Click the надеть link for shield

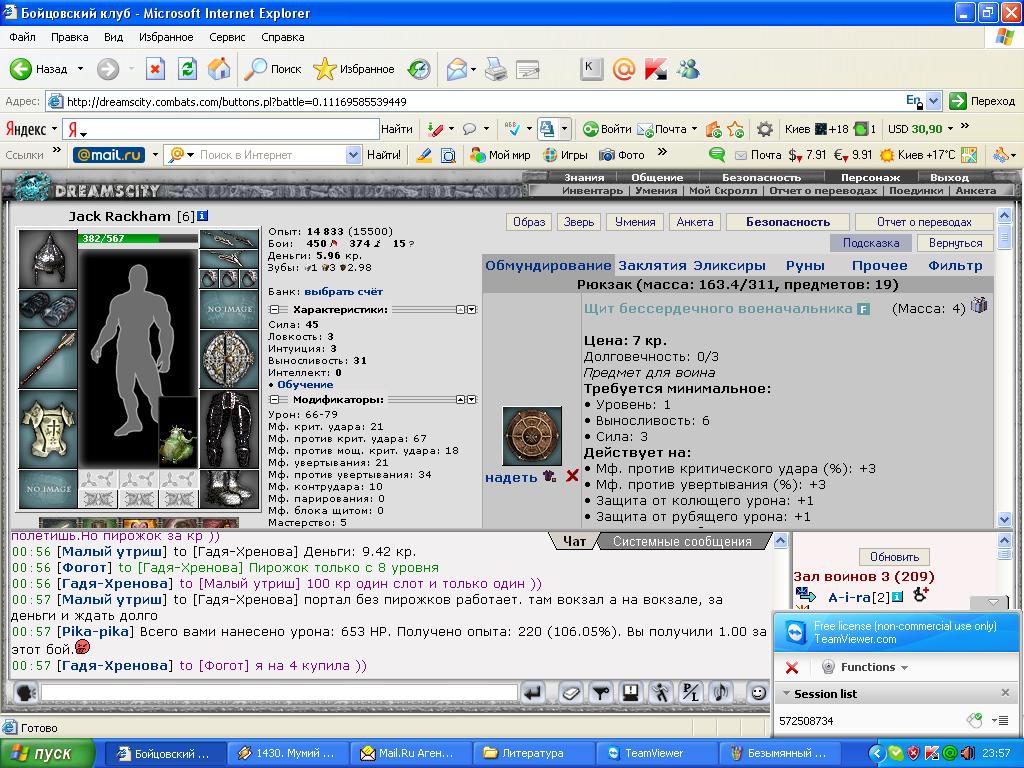511,477
